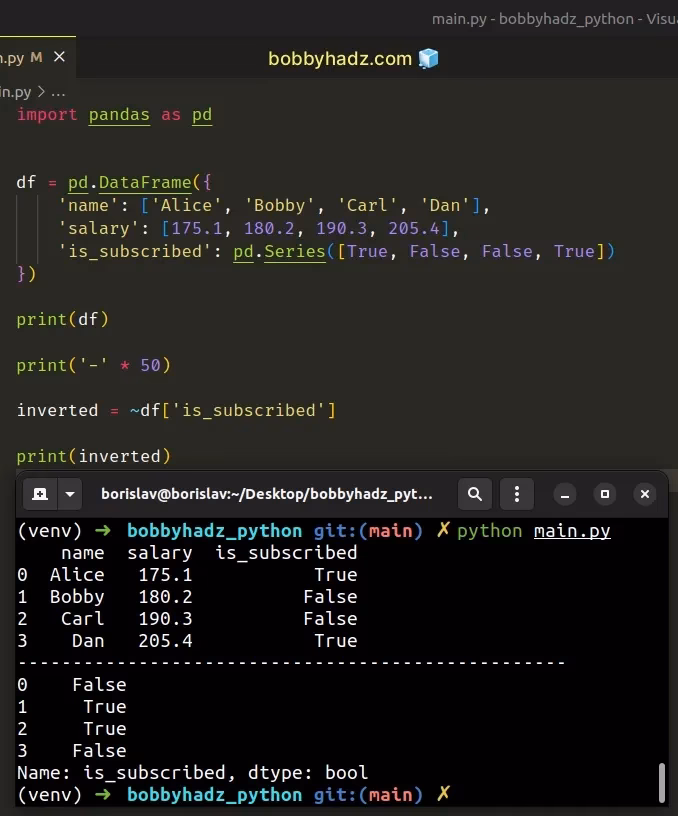Image resolution: width=678 pixels, height=816 pixels.
Task: Click the underlined main.py in terminal command
Action: coord(572,531)
